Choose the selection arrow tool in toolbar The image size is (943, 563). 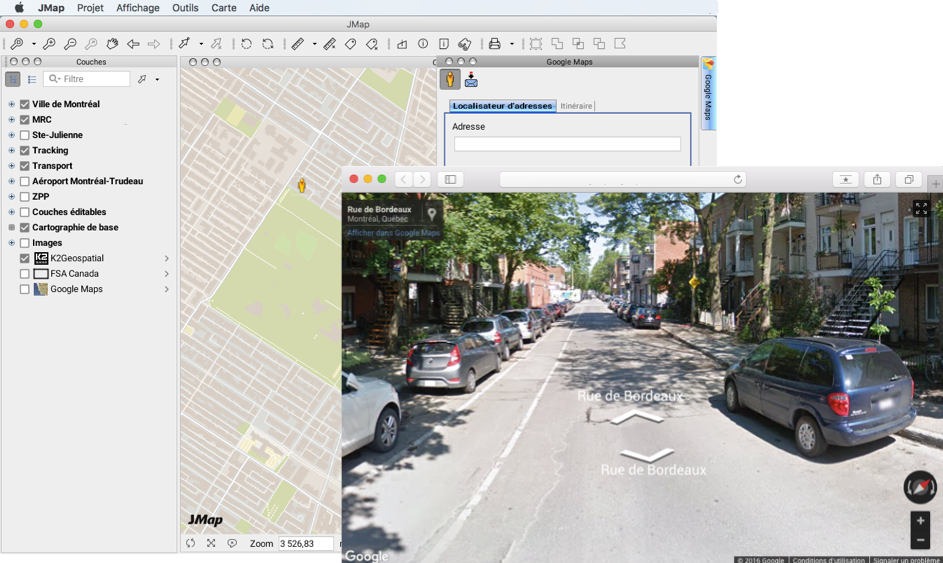pyautogui.click(x=184, y=44)
